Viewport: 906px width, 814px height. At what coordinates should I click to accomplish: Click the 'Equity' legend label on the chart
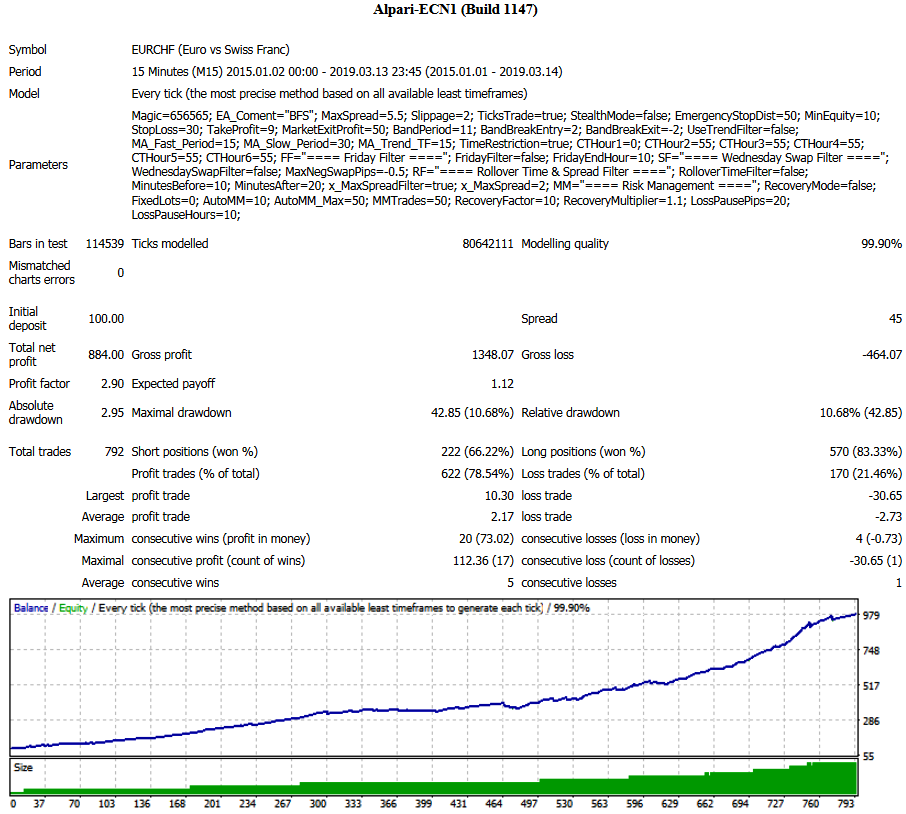(73, 608)
